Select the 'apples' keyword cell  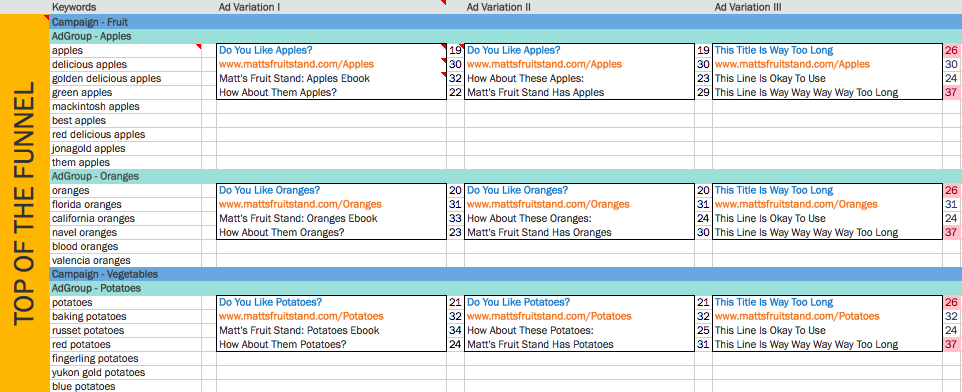126,50
